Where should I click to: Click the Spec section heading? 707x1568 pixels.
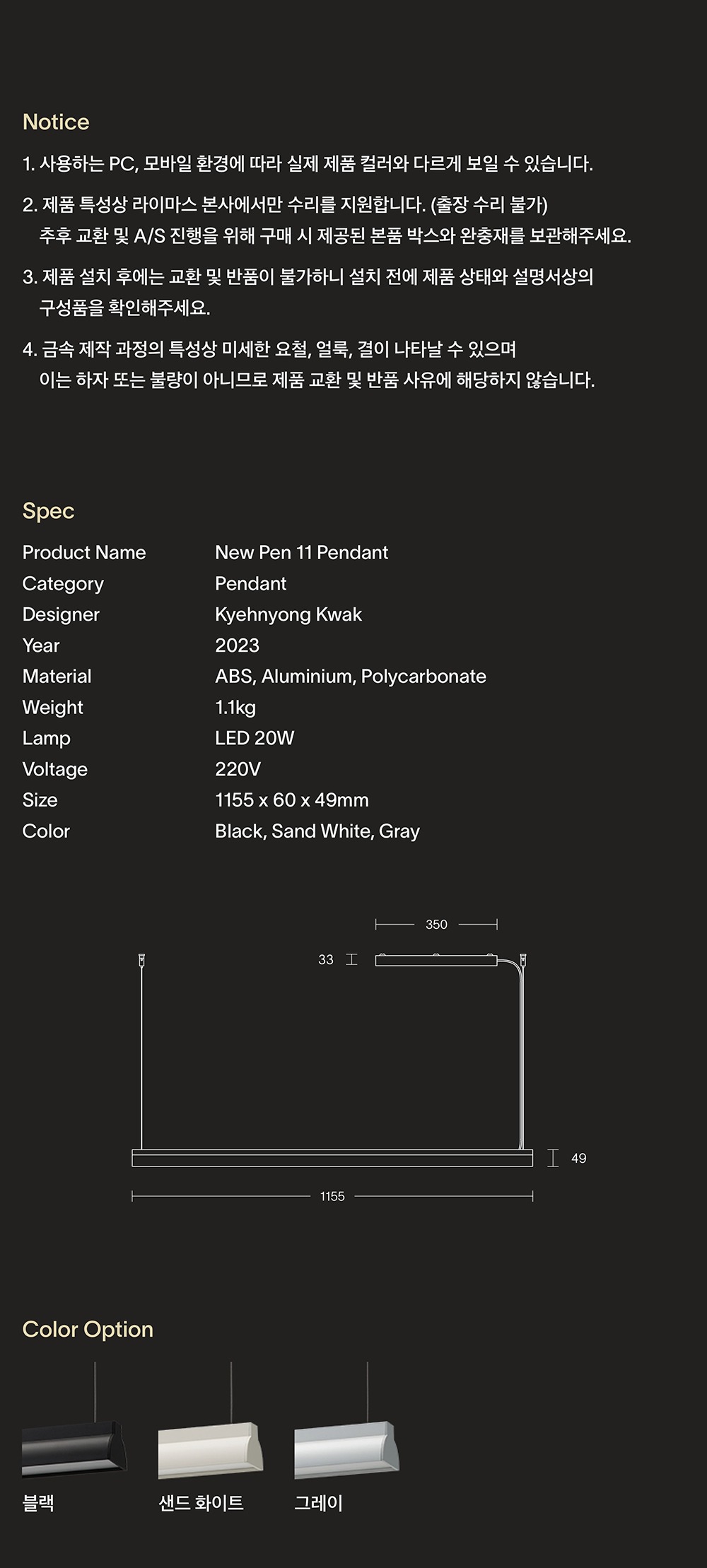point(48,510)
